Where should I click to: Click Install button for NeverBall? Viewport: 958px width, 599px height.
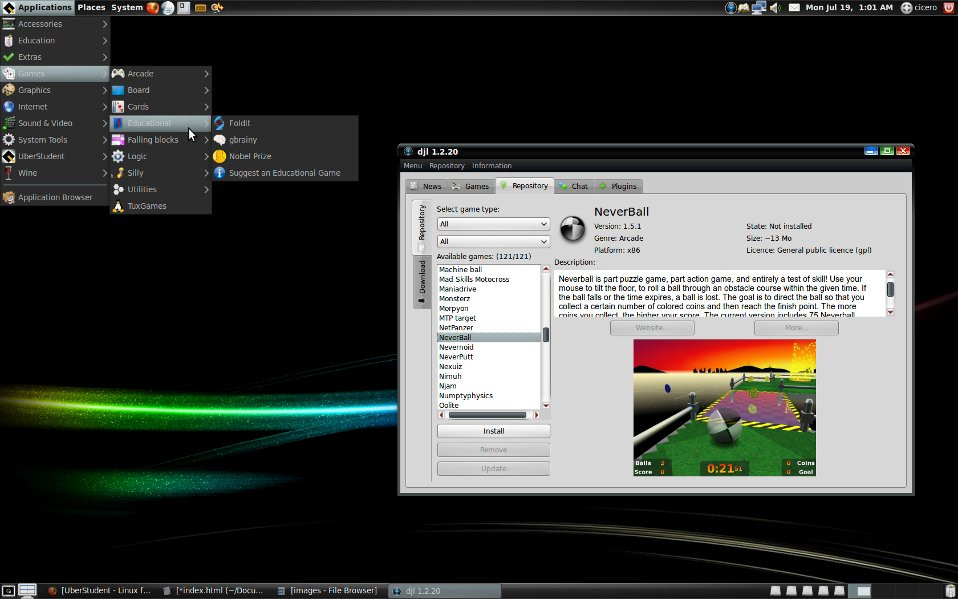pos(494,431)
